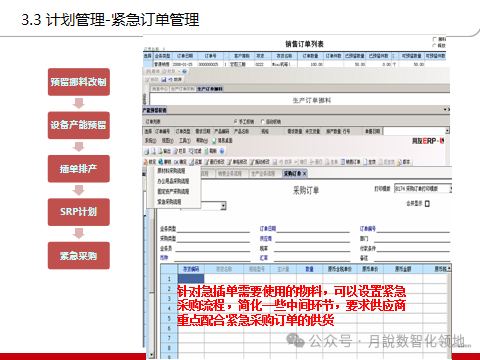Choose 紧急采购流程 from the popup menu
This screenshot has width=480, height=360.
point(169,202)
